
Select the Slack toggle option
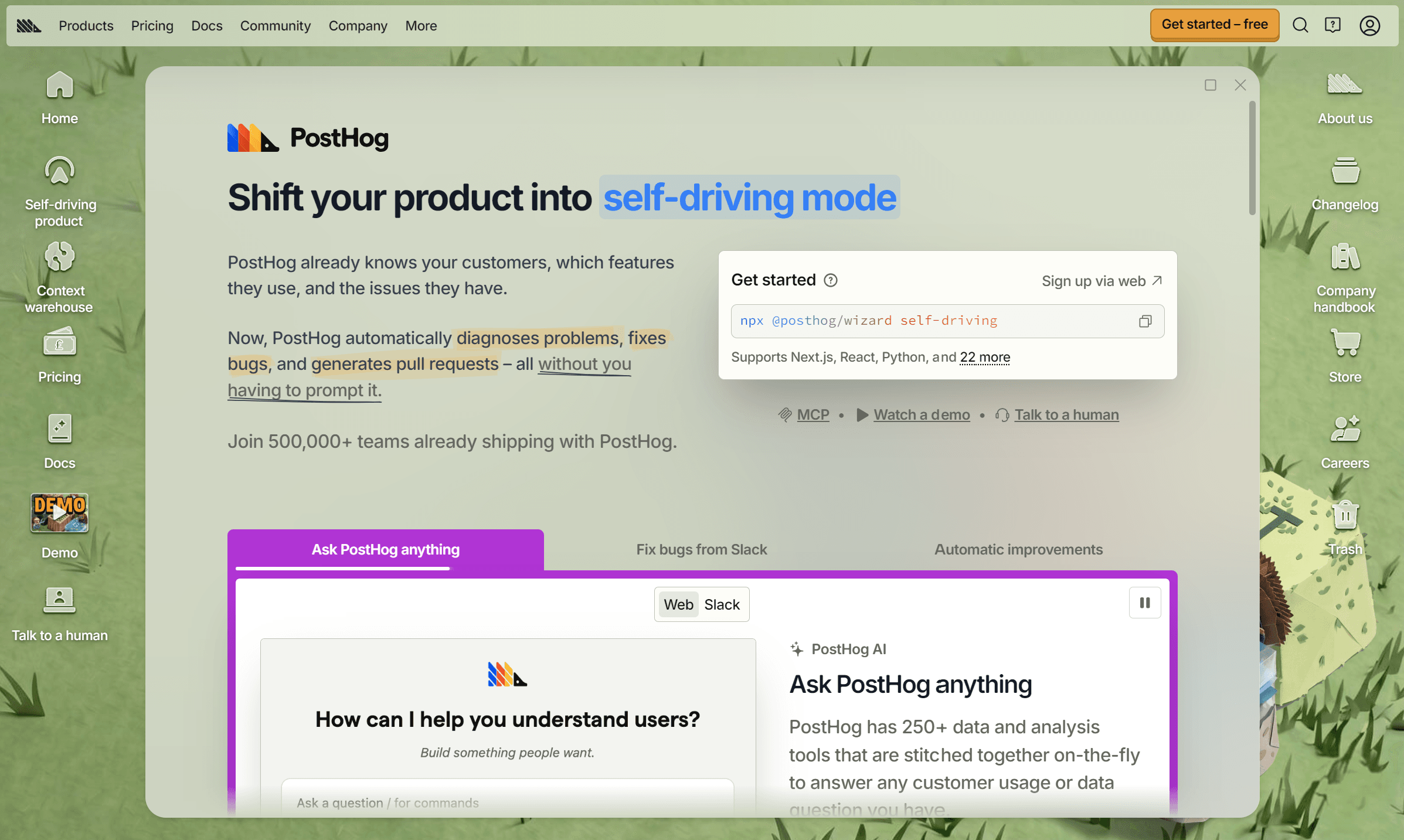(x=722, y=604)
